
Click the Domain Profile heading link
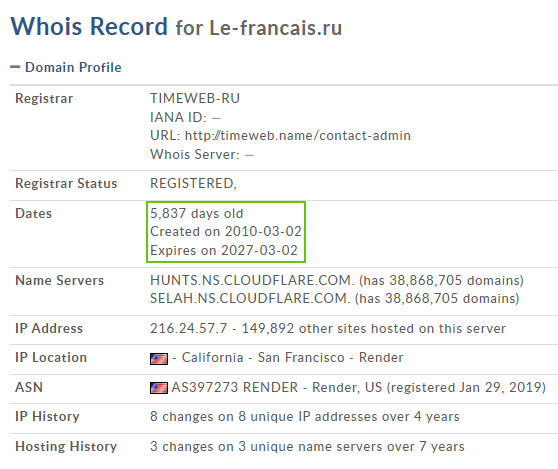click(73, 67)
